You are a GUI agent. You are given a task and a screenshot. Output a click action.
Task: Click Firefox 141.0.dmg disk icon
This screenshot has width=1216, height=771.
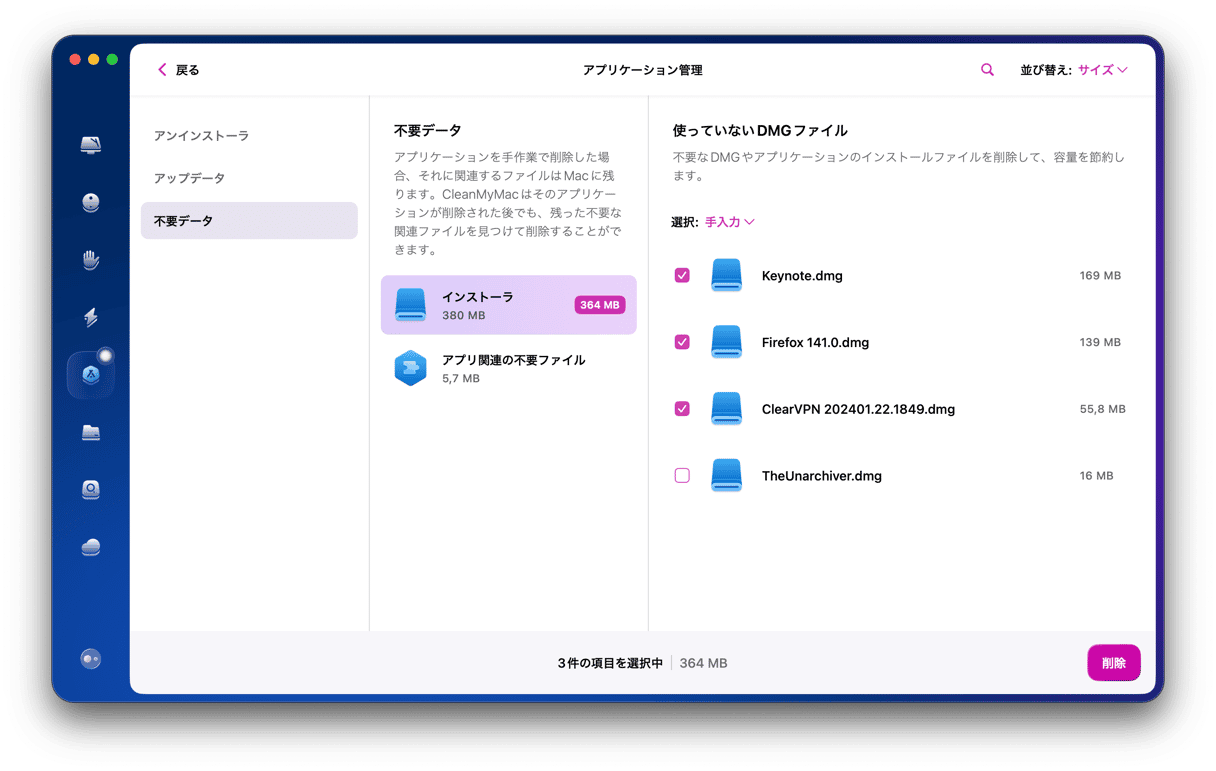(x=727, y=342)
